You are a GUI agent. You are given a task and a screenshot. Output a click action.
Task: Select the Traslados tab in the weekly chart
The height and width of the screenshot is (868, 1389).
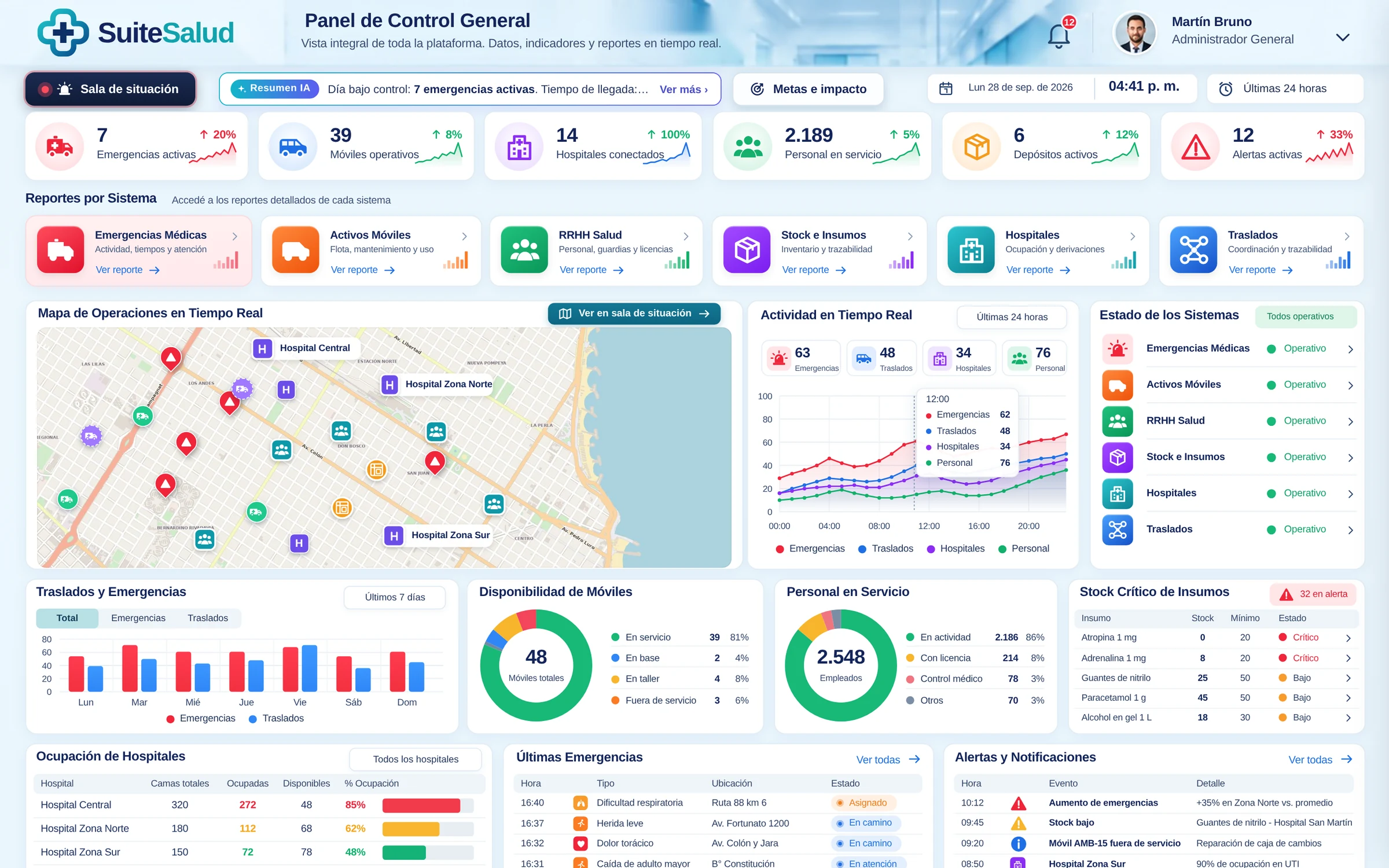pos(208,619)
